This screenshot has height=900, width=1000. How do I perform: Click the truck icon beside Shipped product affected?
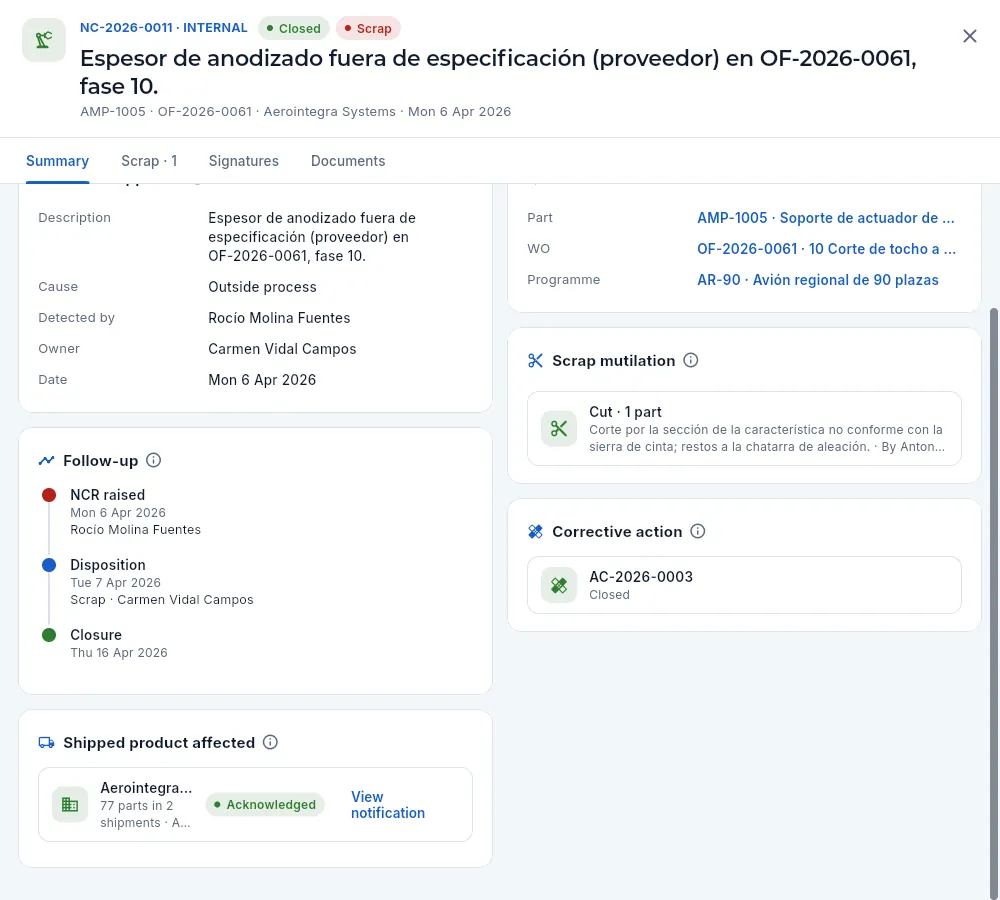47,742
